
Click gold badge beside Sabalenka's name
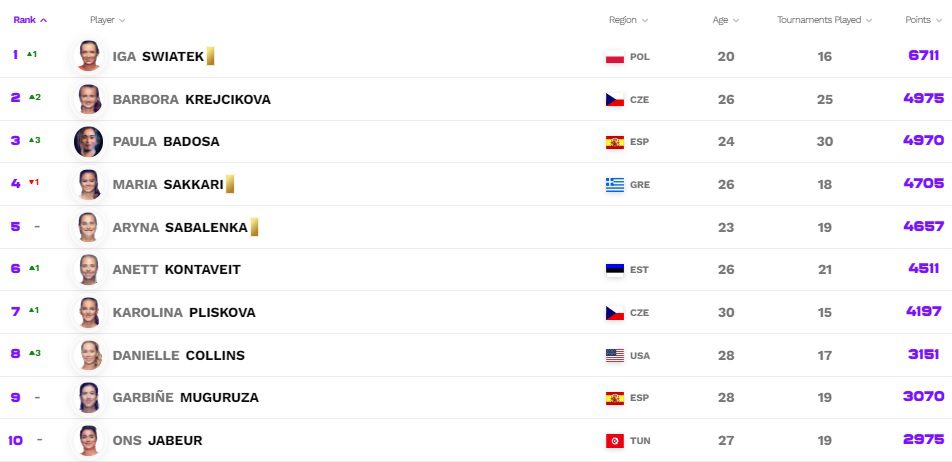(x=254, y=227)
